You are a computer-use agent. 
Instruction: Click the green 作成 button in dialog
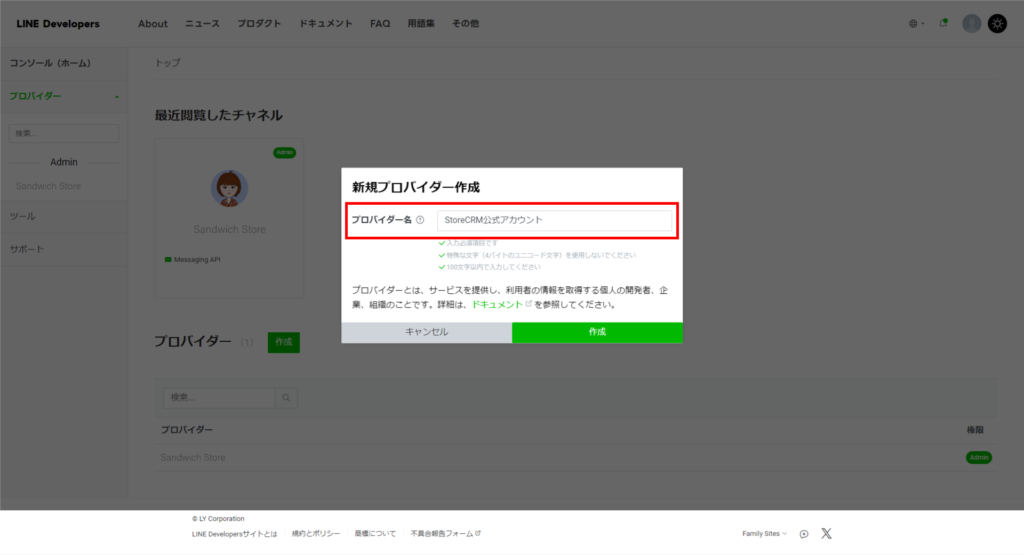pyautogui.click(x=597, y=332)
